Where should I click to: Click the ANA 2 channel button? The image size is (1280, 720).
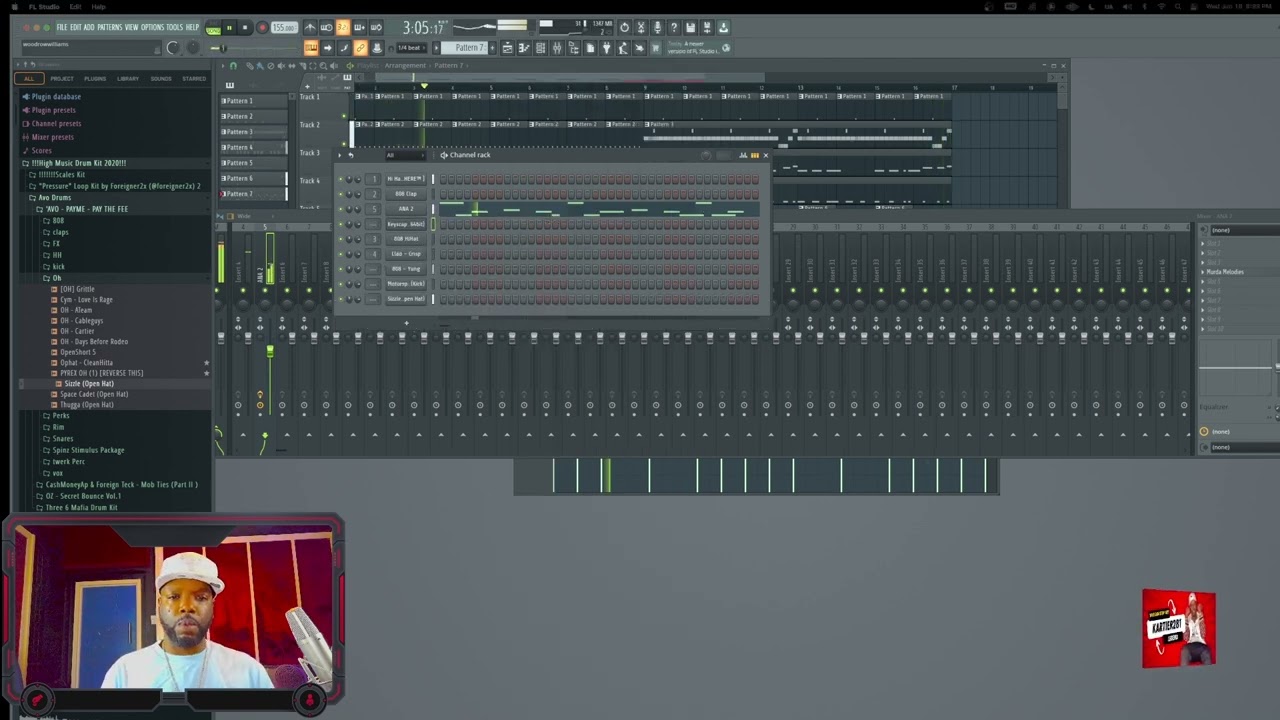(405, 208)
